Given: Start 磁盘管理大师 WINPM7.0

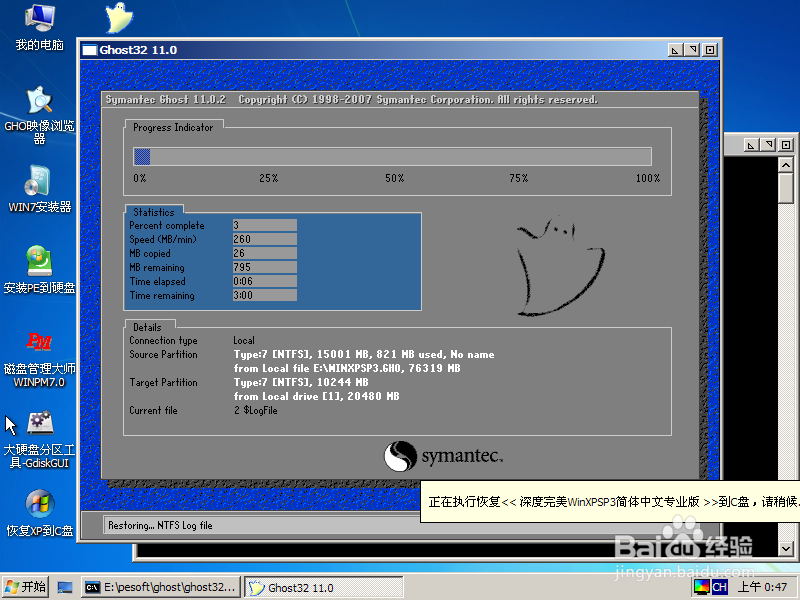Looking at the screenshot, I should click(39, 350).
